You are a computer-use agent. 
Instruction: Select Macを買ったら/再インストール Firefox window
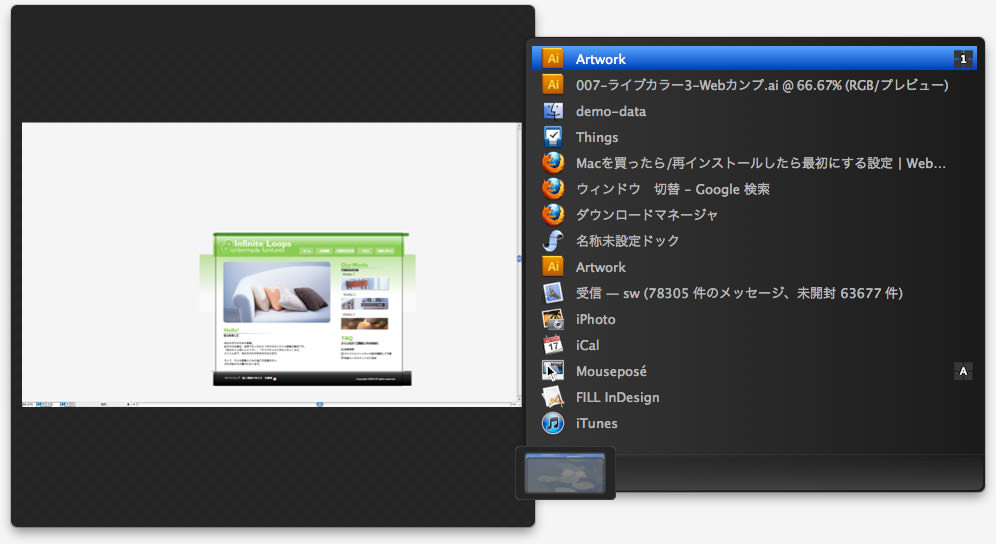(x=754, y=163)
